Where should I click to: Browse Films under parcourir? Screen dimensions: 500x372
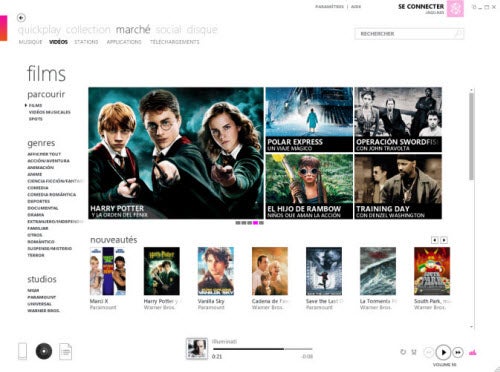35,105
